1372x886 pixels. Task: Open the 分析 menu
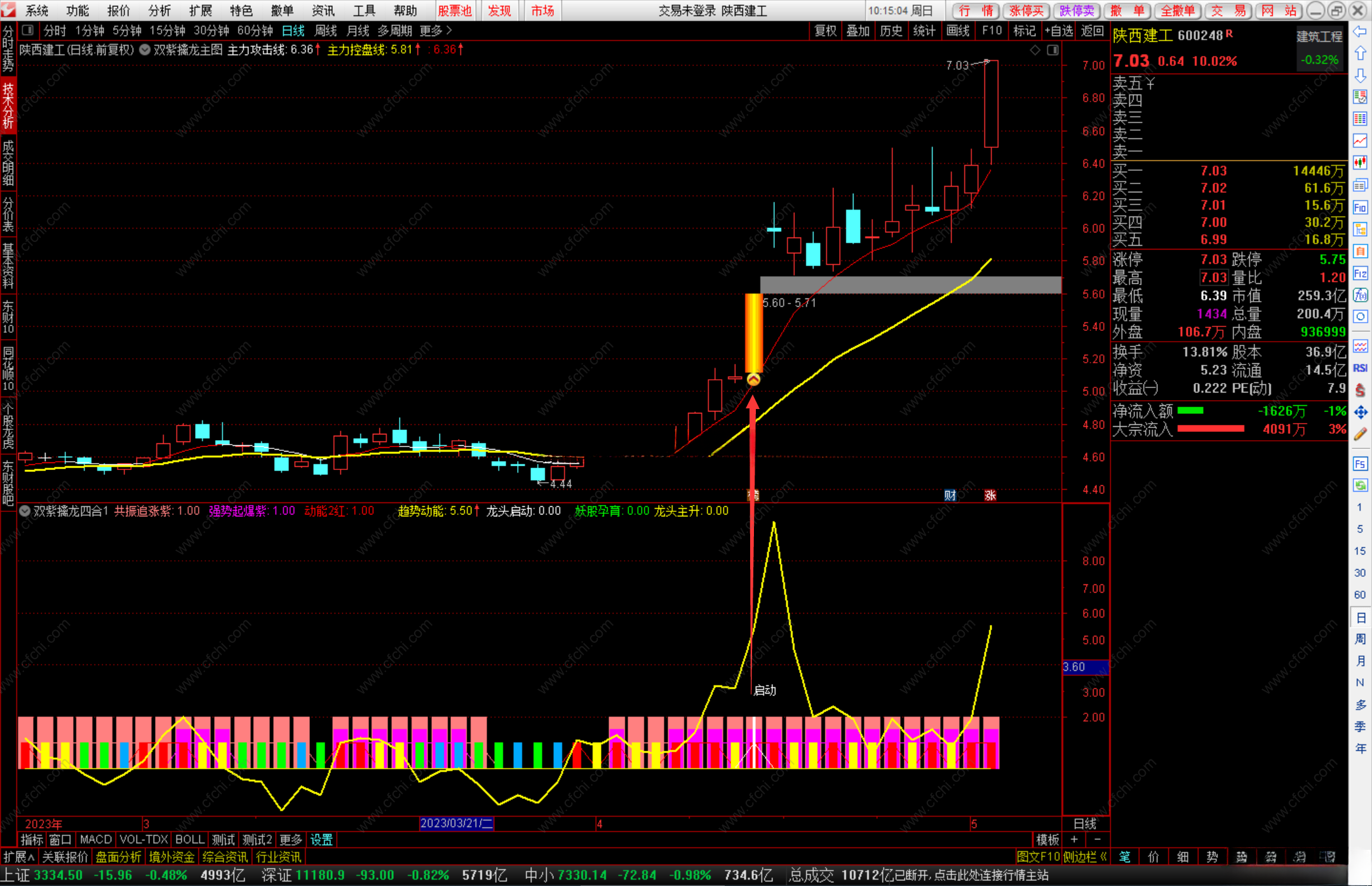(x=159, y=11)
